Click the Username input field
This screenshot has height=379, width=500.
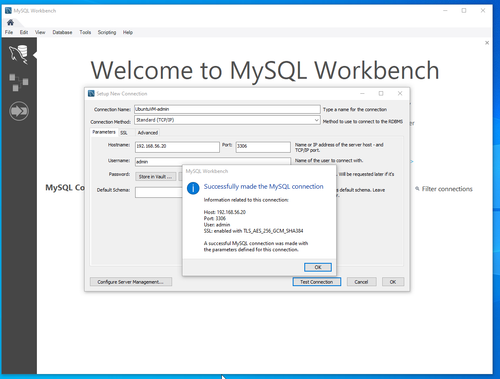click(213, 162)
